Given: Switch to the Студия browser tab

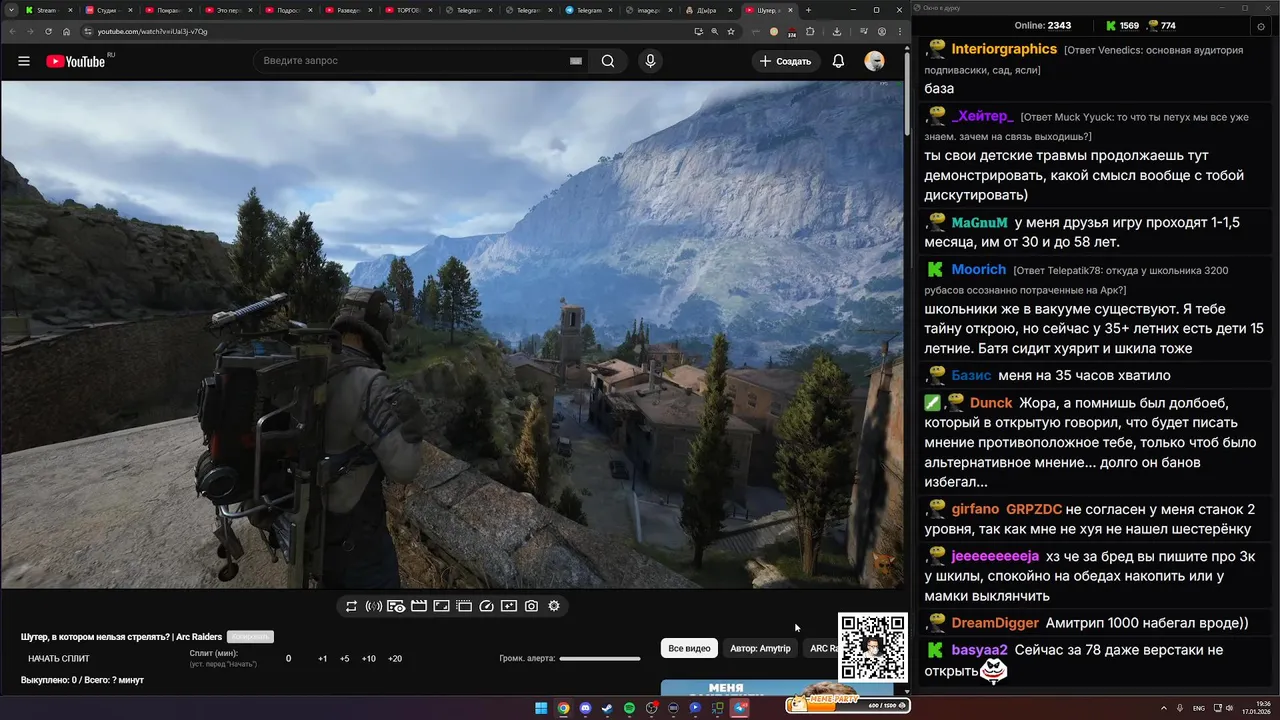Looking at the screenshot, I should 107,10.
